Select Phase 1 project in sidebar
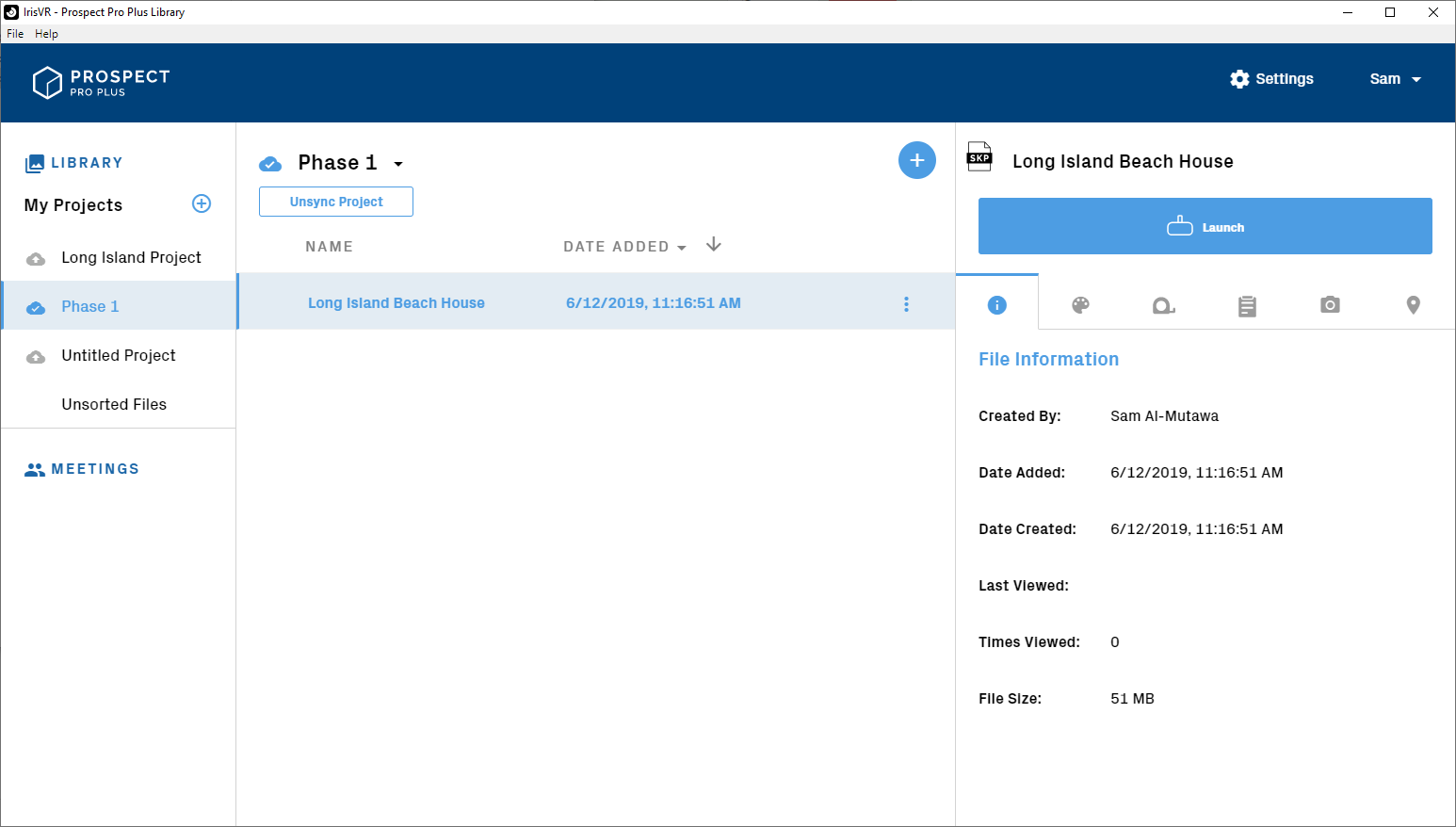Viewport: 1456px width, 827px height. 119,305
